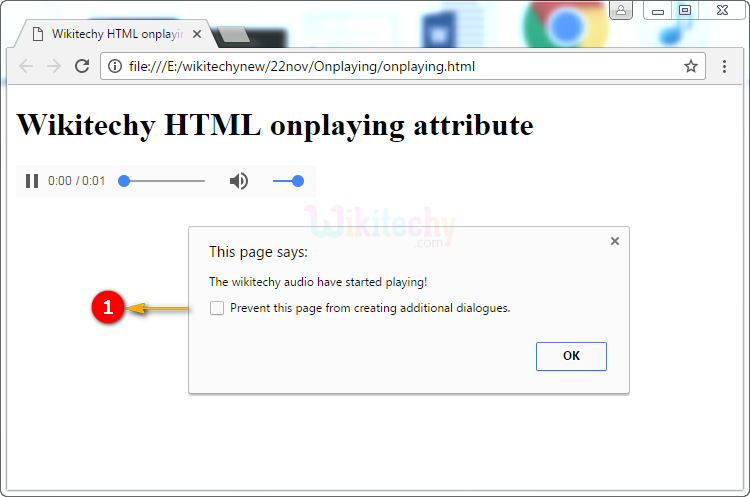Pause the audio player

32,181
